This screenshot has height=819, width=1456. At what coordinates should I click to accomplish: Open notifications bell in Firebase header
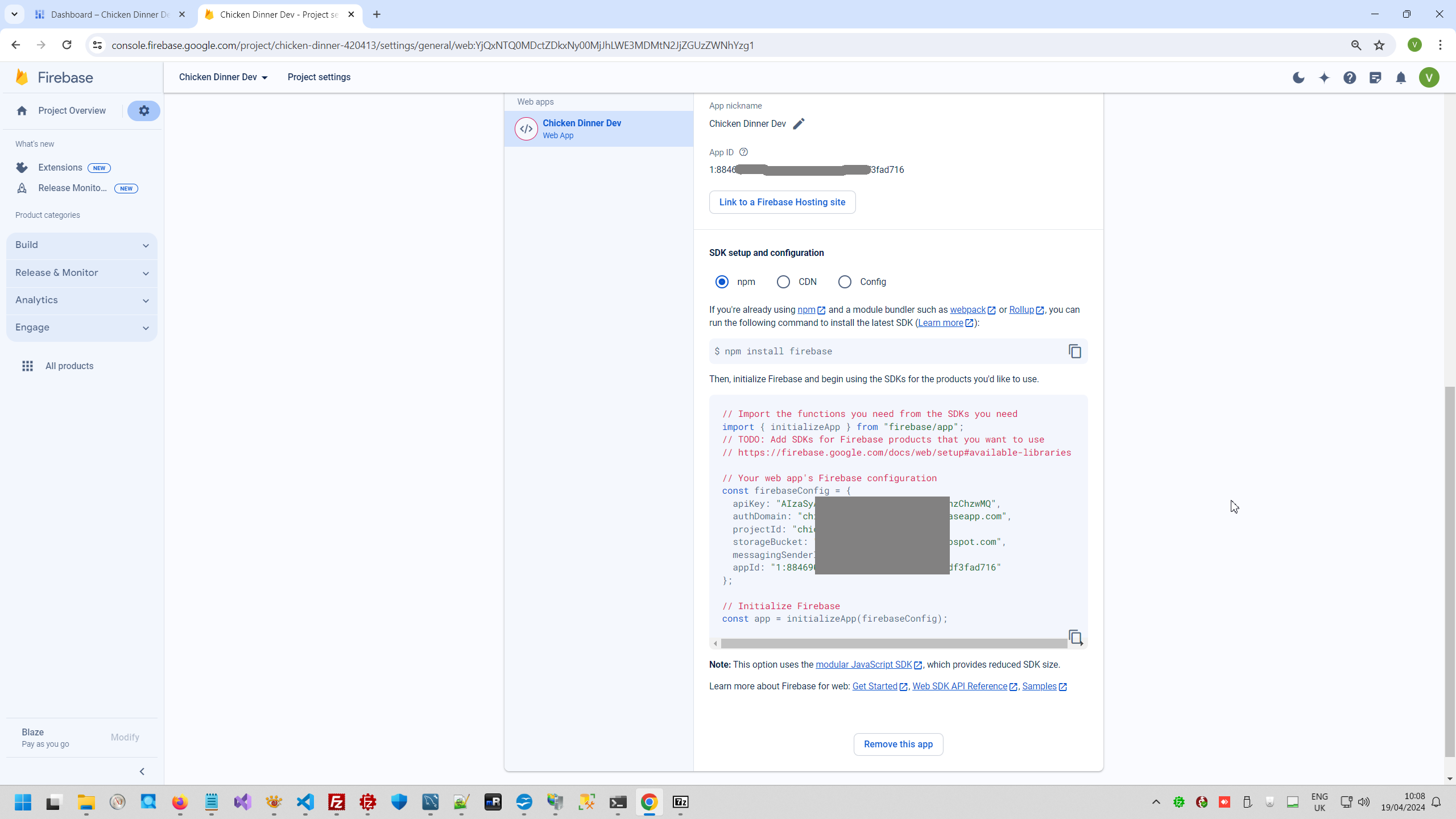click(1401, 78)
